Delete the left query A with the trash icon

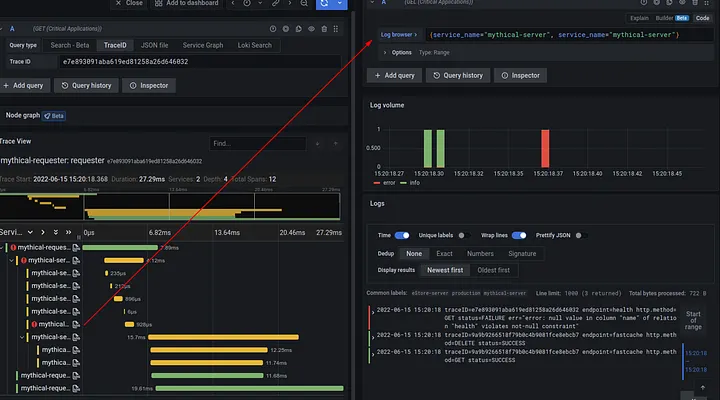point(324,29)
